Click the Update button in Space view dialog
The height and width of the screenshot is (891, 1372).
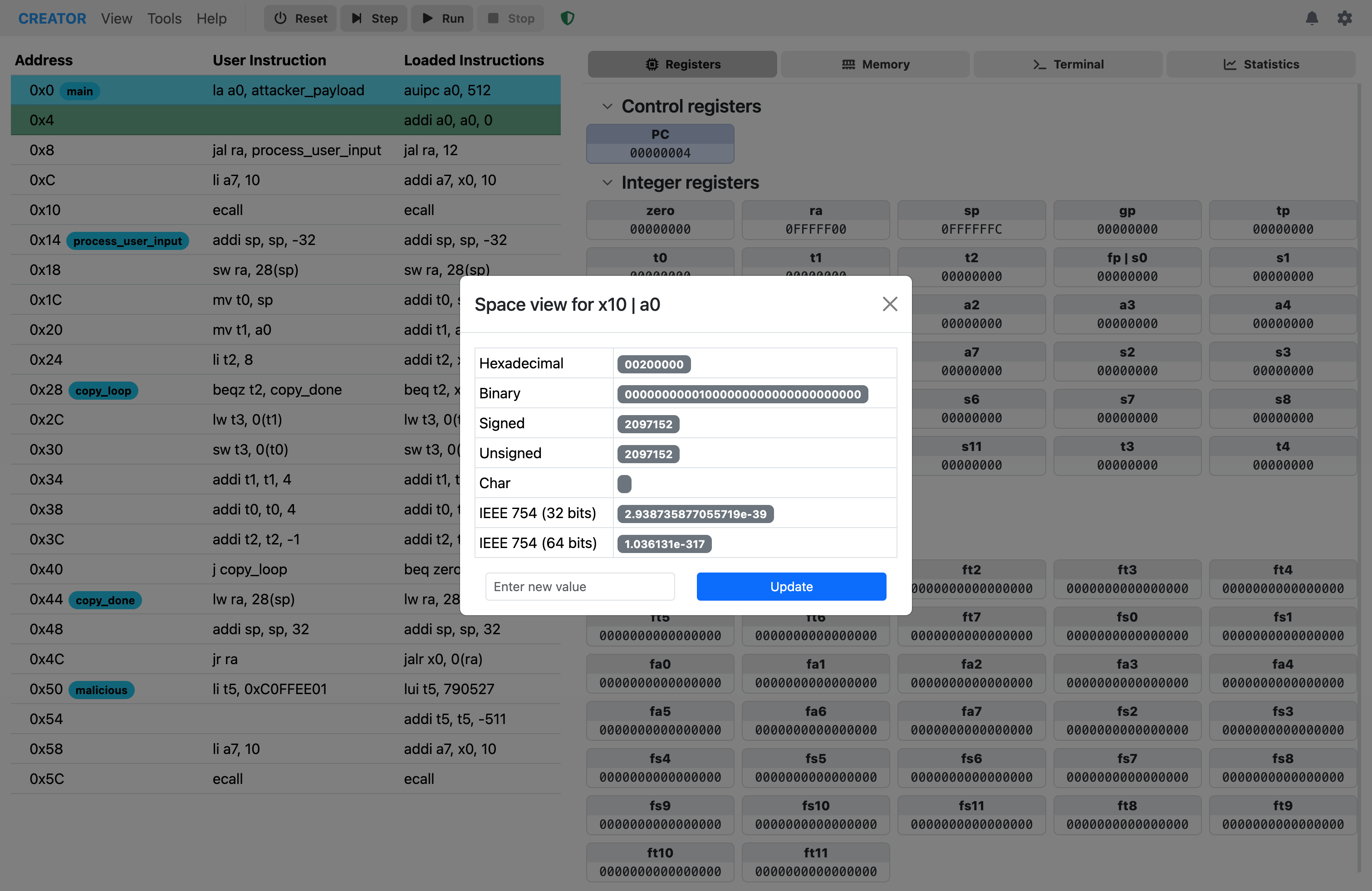click(x=791, y=586)
